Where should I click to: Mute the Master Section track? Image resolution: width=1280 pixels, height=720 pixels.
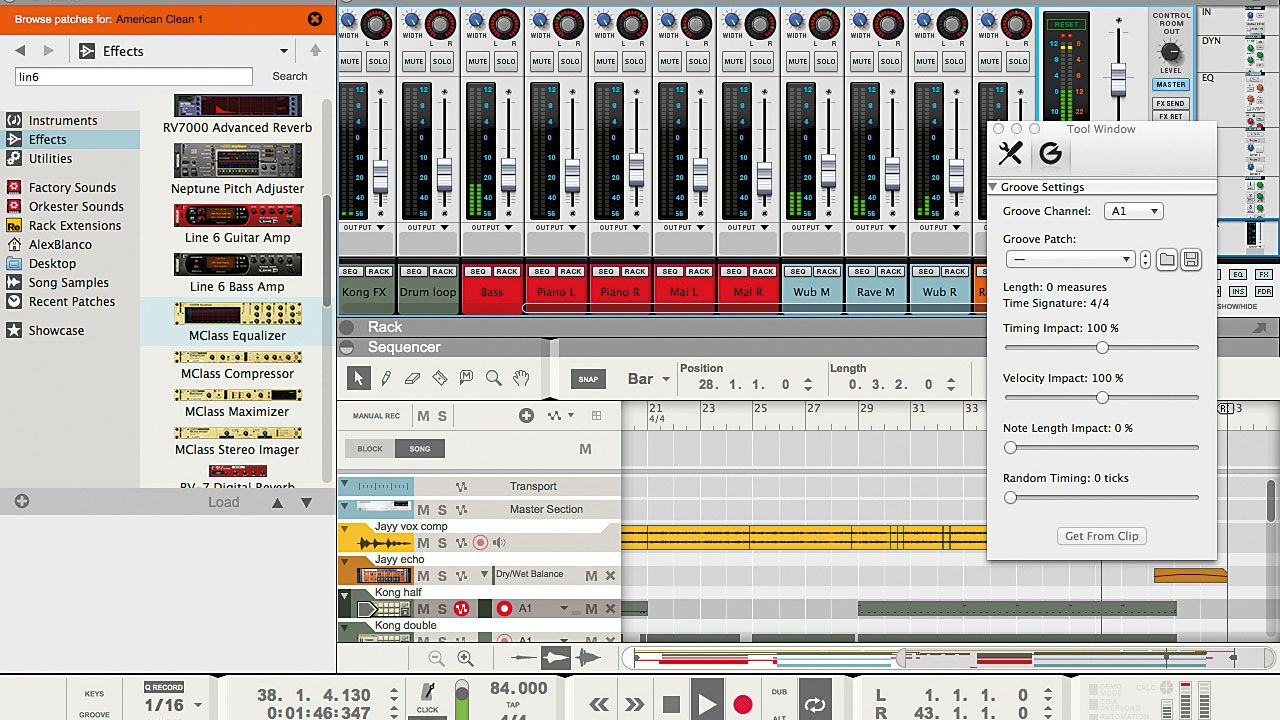tap(423, 510)
